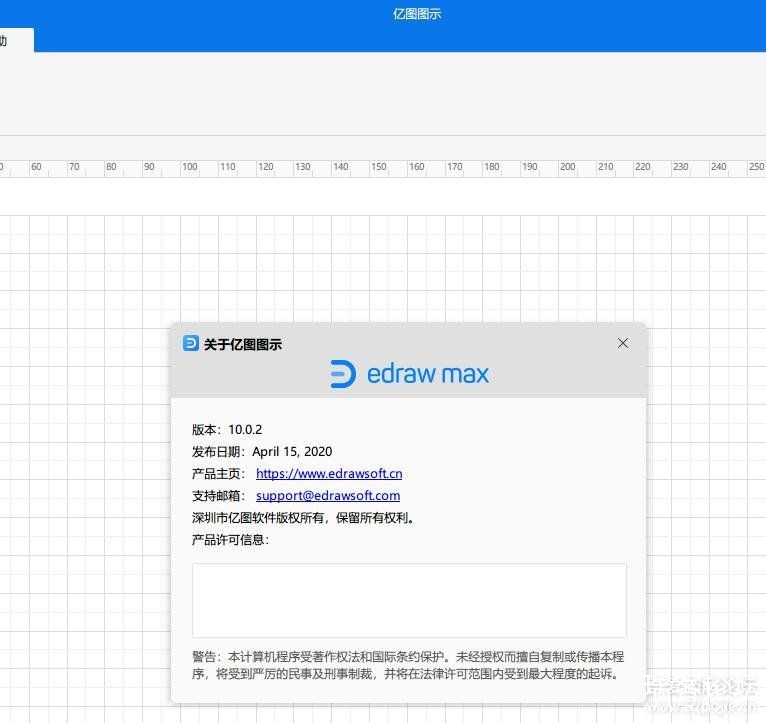
Task: Click the support@edrawsoft.com email link
Action: click(327, 495)
